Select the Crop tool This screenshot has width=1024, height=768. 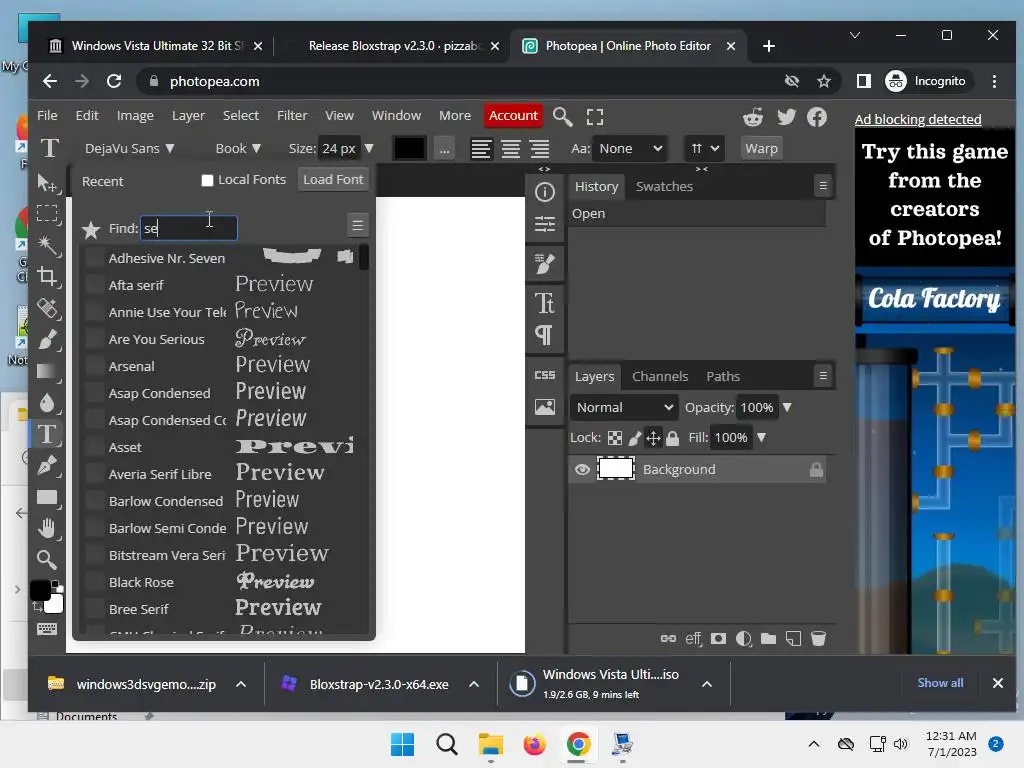(47, 276)
